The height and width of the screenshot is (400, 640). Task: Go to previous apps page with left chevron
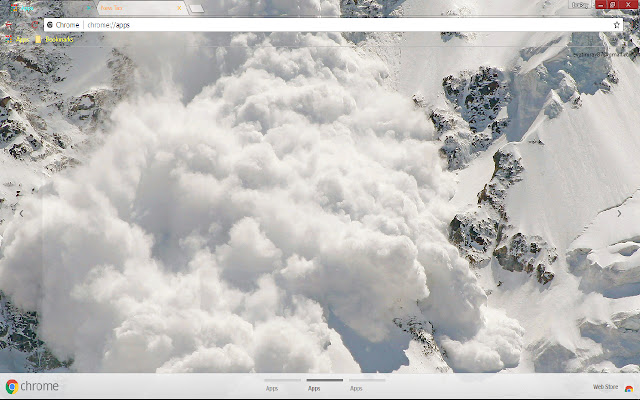click(x=21, y=213)
